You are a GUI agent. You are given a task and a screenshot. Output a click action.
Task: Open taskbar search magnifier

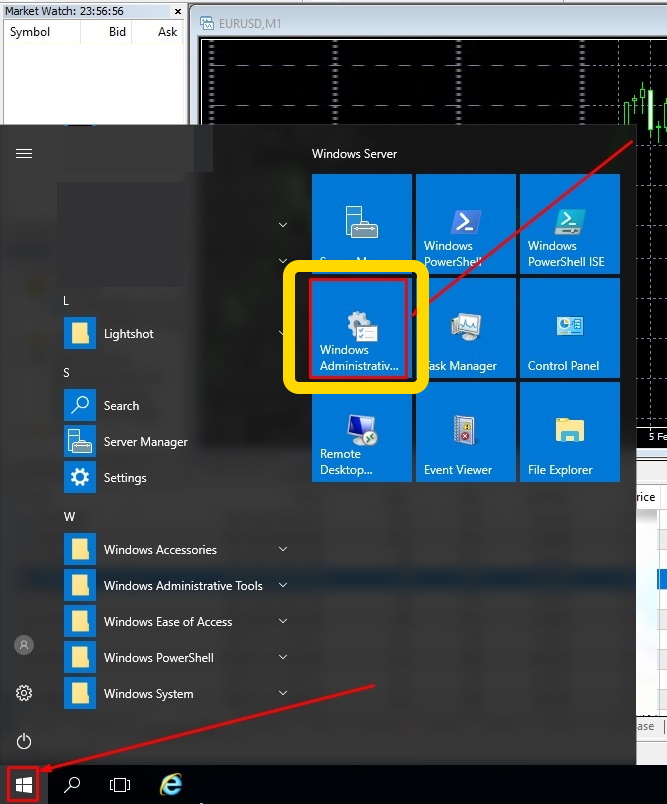[72, 785]
